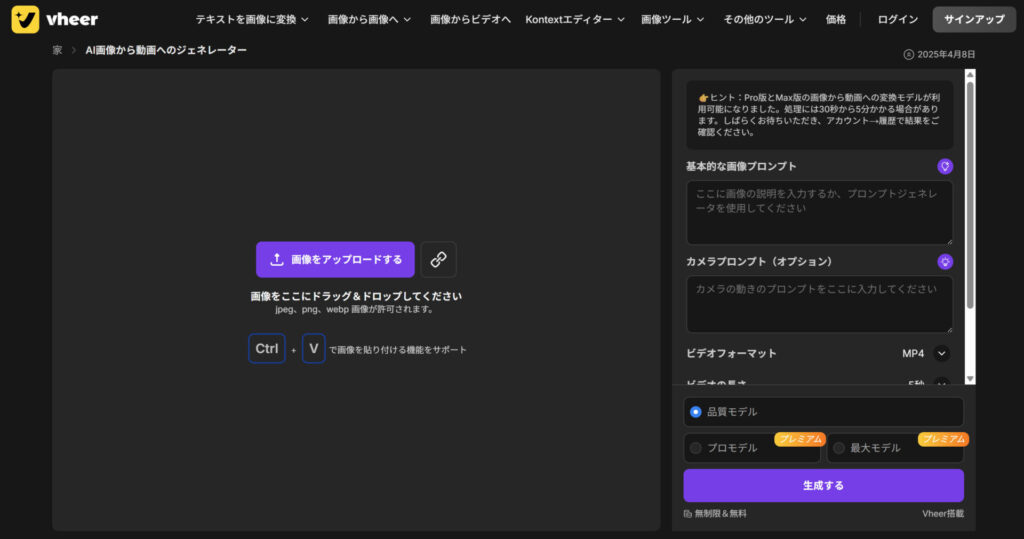Screen dimensions: 1024x539
Task: Expand the ビデオフォーマット MP4 dropdown
Action: (941, 353)
